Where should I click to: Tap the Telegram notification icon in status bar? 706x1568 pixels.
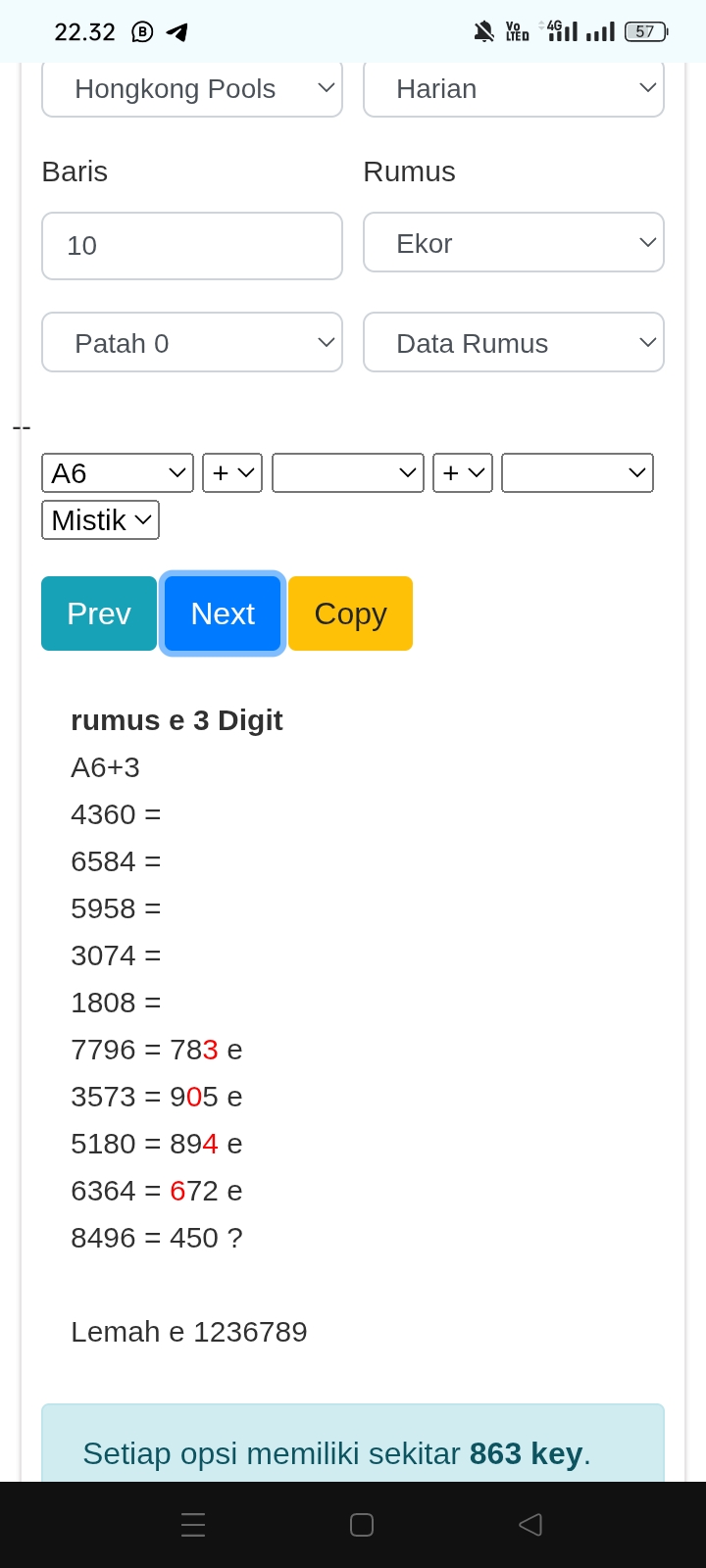[176, 32]
